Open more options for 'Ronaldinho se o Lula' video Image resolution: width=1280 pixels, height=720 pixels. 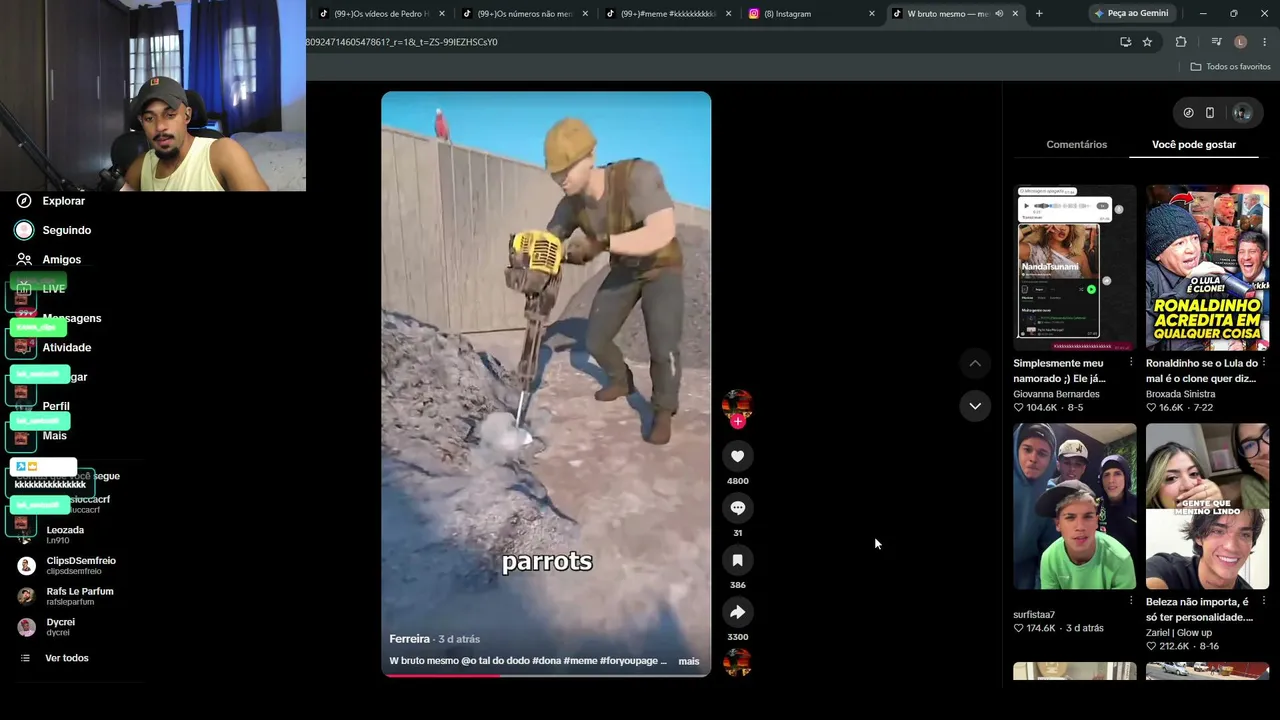[1264, 362]
